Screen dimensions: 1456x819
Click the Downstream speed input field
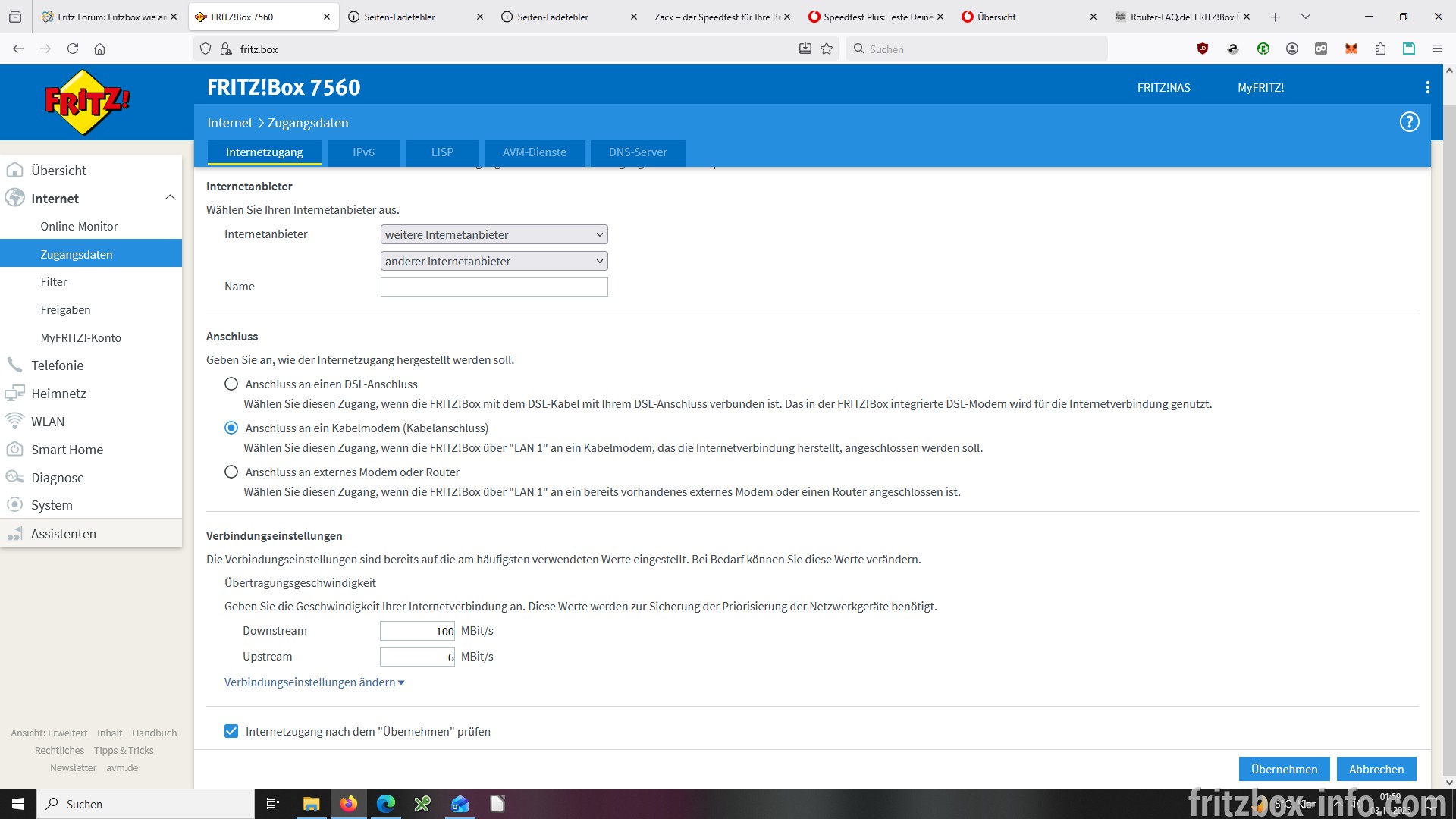click(417, 631)
